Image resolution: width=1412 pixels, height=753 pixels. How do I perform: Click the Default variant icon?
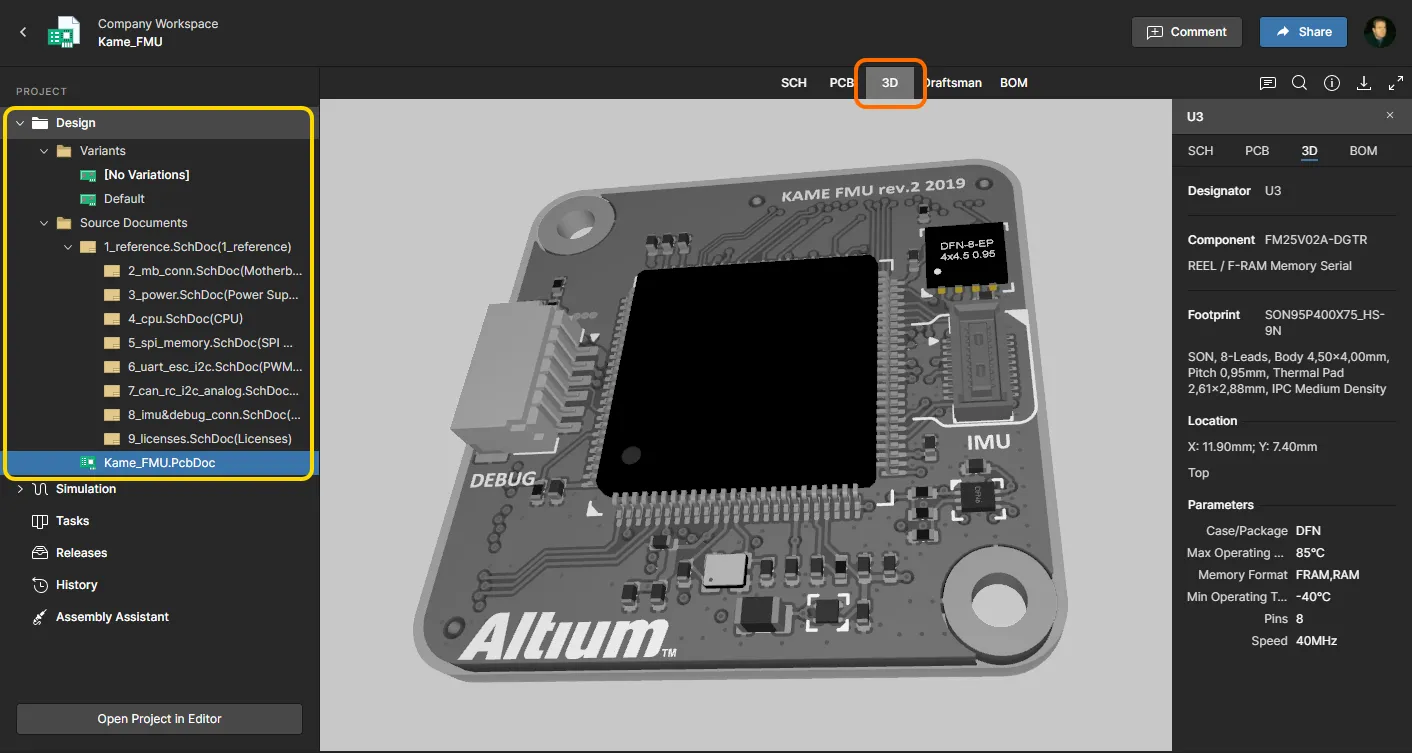[x=88, y=199]
